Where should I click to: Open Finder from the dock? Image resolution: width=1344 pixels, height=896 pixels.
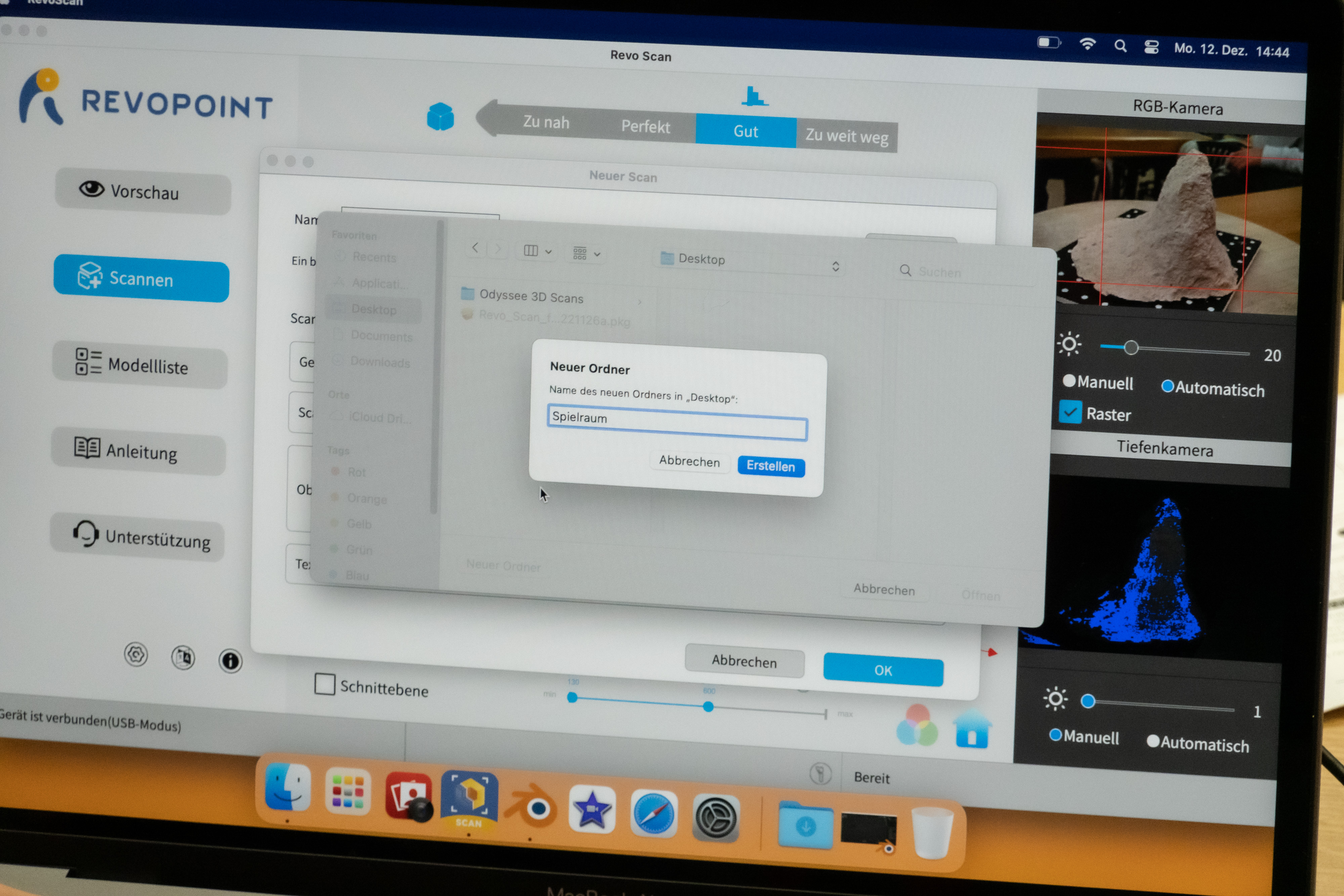[287, 787]
